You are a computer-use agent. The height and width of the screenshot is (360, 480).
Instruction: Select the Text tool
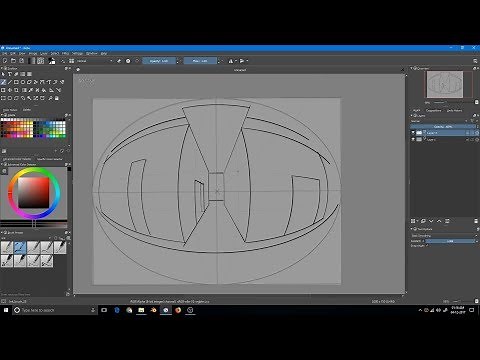tap(10, 74)
